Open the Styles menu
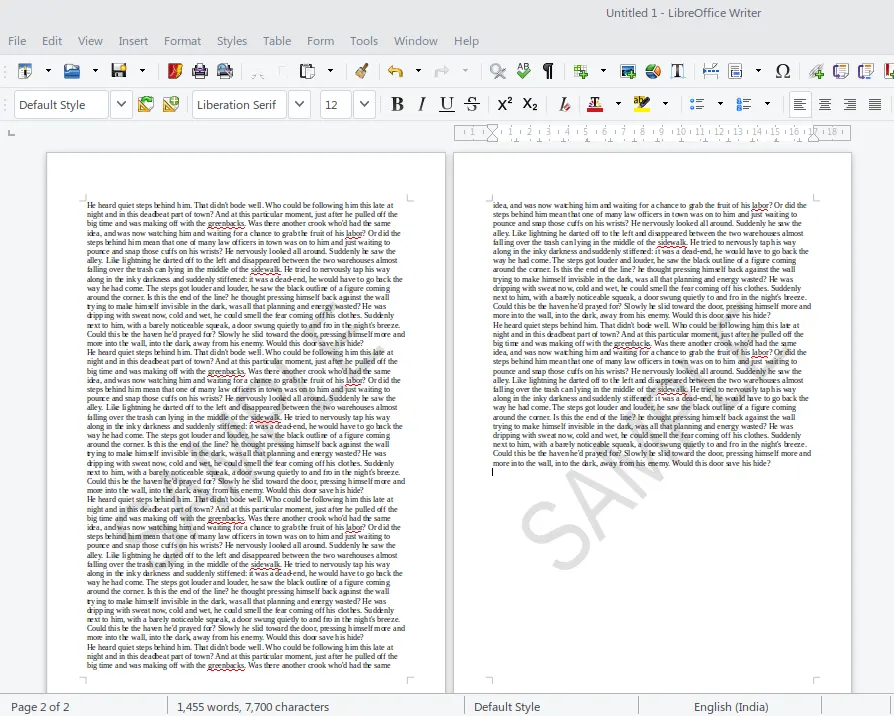Screen dimensions: 894x716 [232, 41]
